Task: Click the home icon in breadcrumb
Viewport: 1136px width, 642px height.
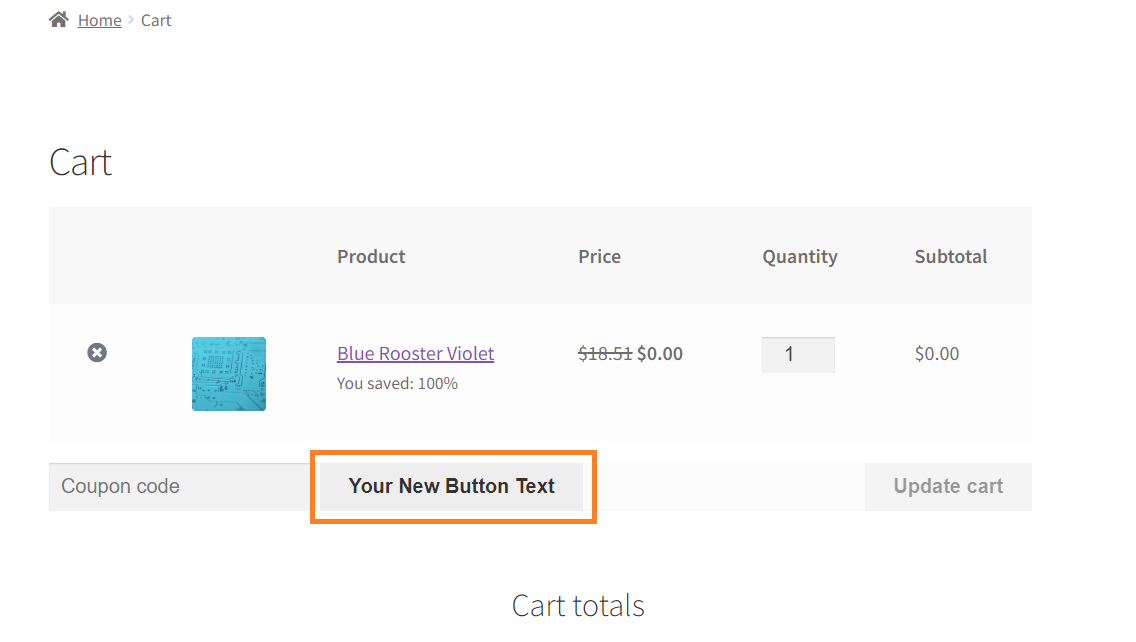Action: point(59,20)
